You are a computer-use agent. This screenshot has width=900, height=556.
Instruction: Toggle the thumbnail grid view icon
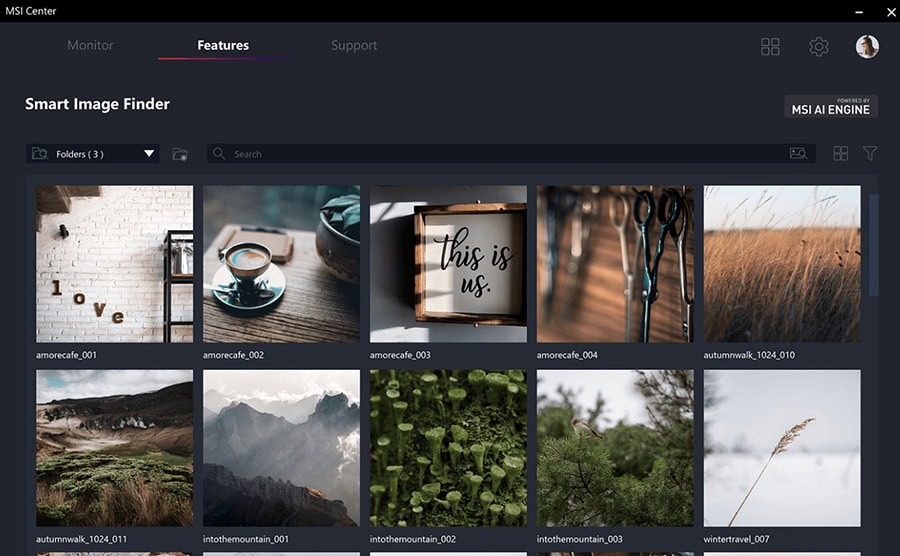tap(840, 153)
